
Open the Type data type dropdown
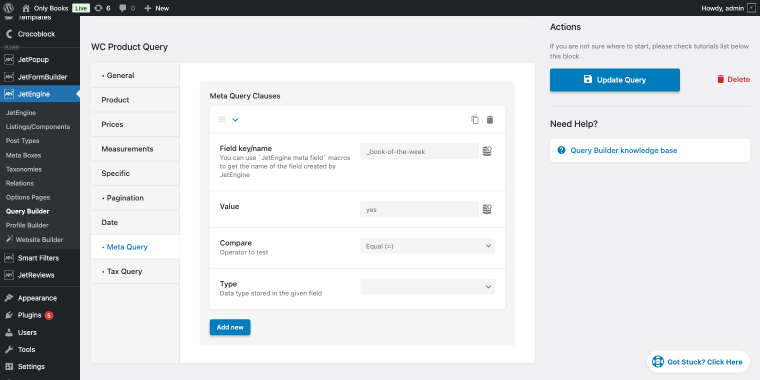pyautogui.click(x=428, y=286)
